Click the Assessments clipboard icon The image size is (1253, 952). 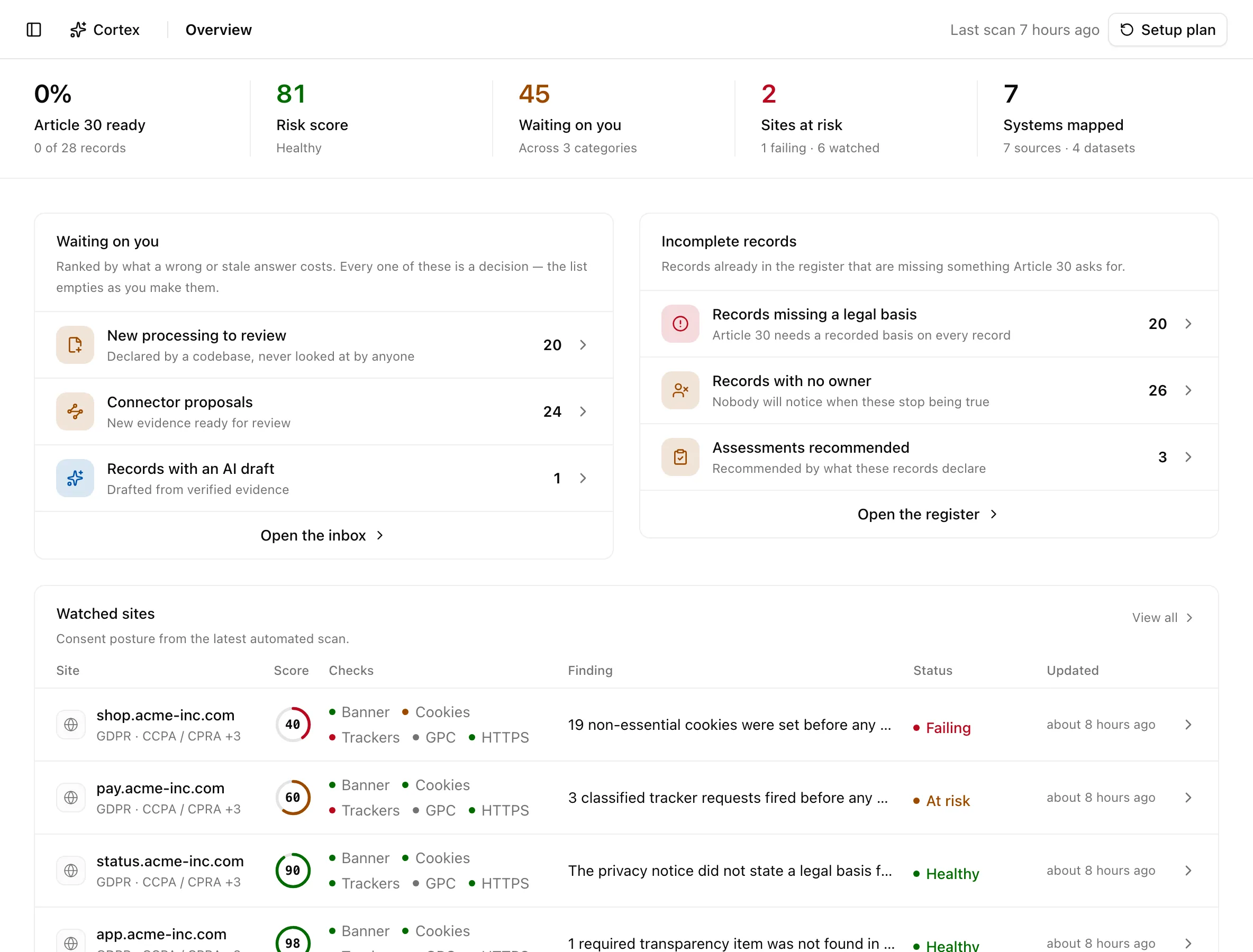point(680,457)
